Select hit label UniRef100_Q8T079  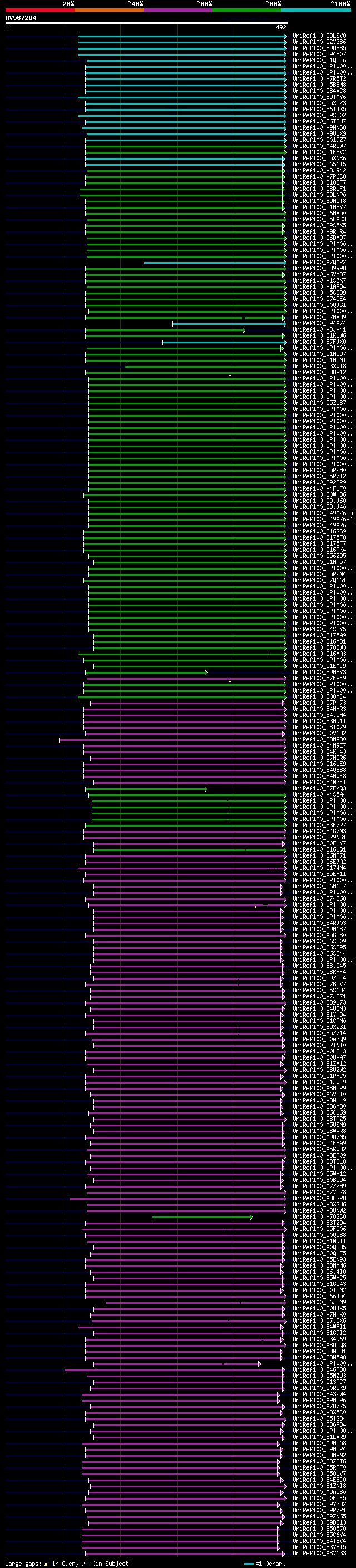click(x=319, y=728)
